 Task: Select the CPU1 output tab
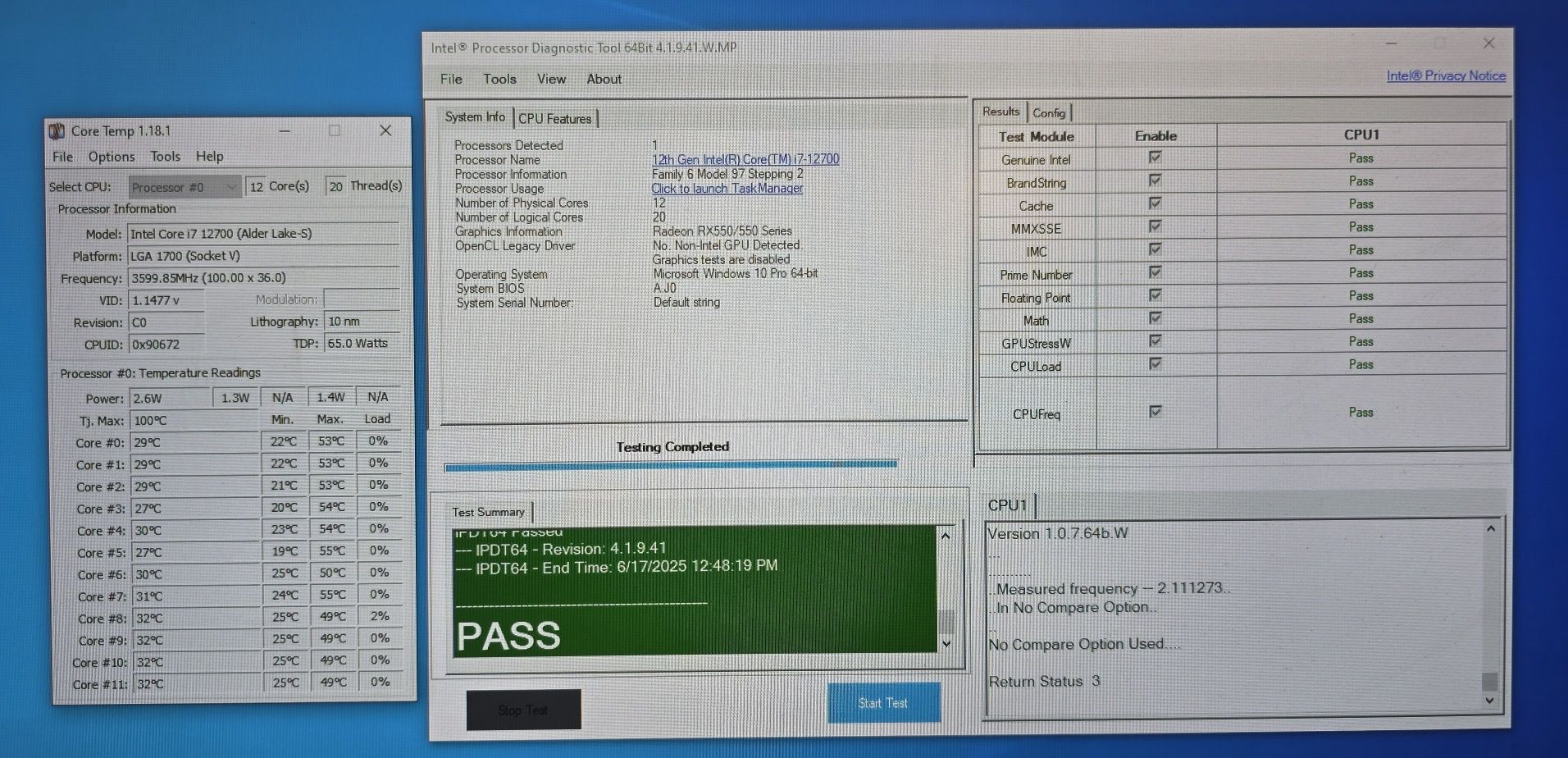[x=1008, y=505]
